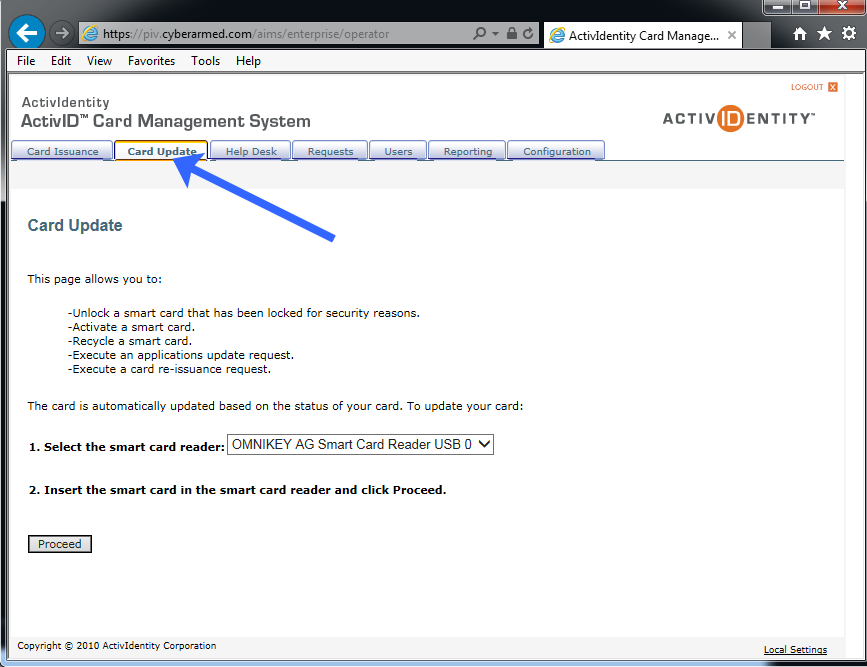Click the Internet Explorer page icon in address bar
This screenshot has height=667, width=867.
click(90, 34)
